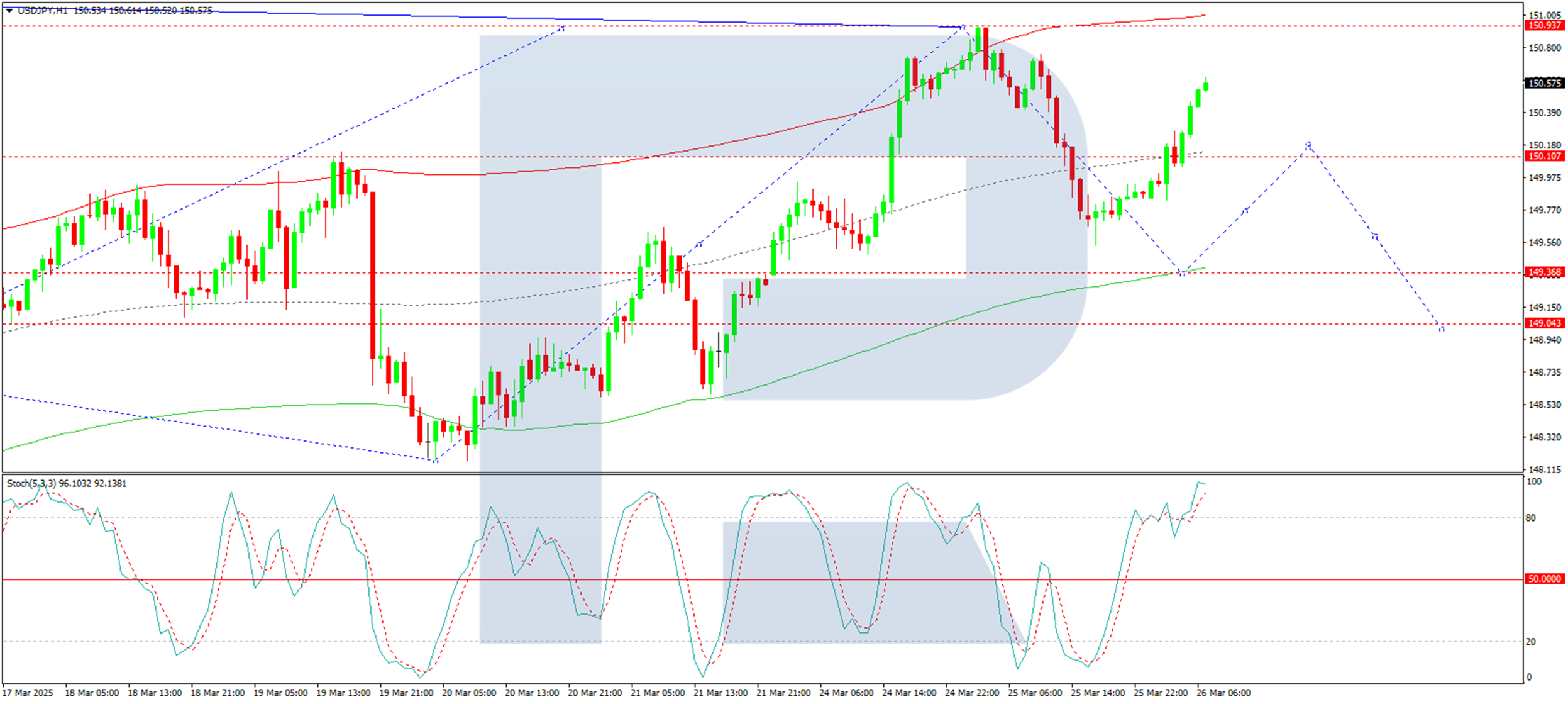Click the 151.005 price scale label
This screenshot has width=1568, height=704.
click(x=1544, y=15)
